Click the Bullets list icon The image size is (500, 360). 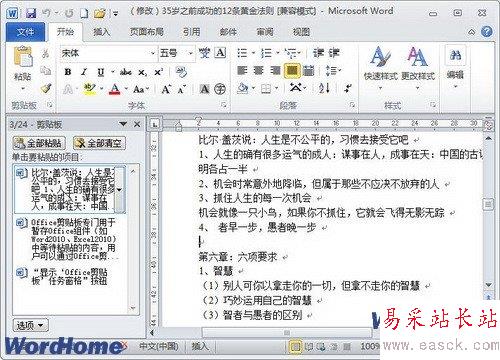coord(242,53)
